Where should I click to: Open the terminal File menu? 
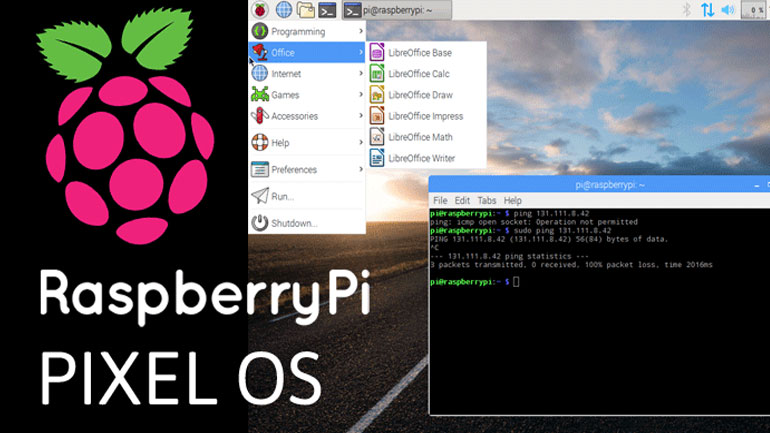(x=440, y=200)
